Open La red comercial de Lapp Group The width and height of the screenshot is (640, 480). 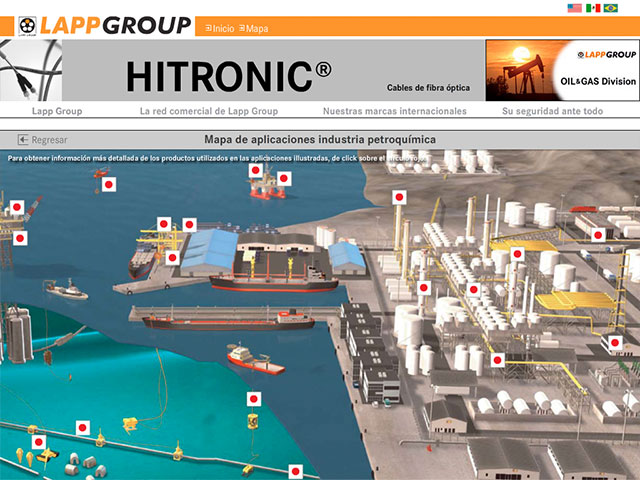[x=209, y=111]
